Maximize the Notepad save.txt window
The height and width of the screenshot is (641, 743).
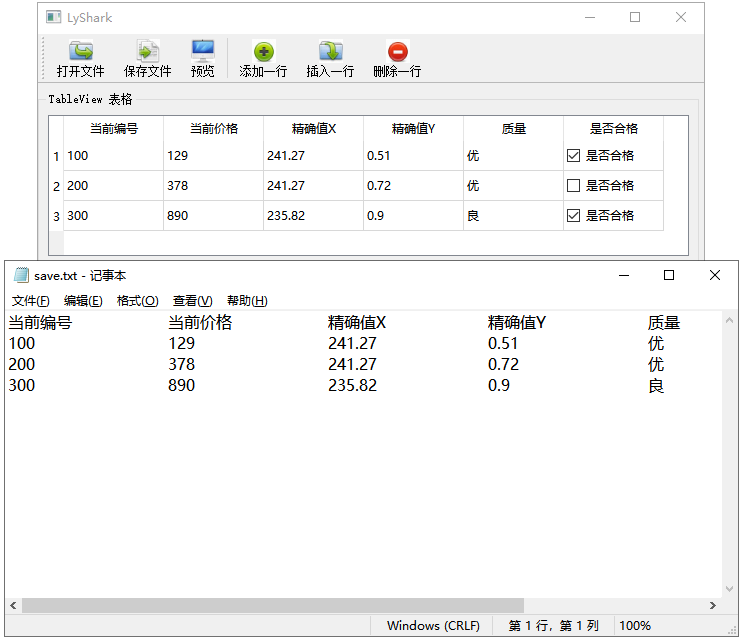(669, 276)
